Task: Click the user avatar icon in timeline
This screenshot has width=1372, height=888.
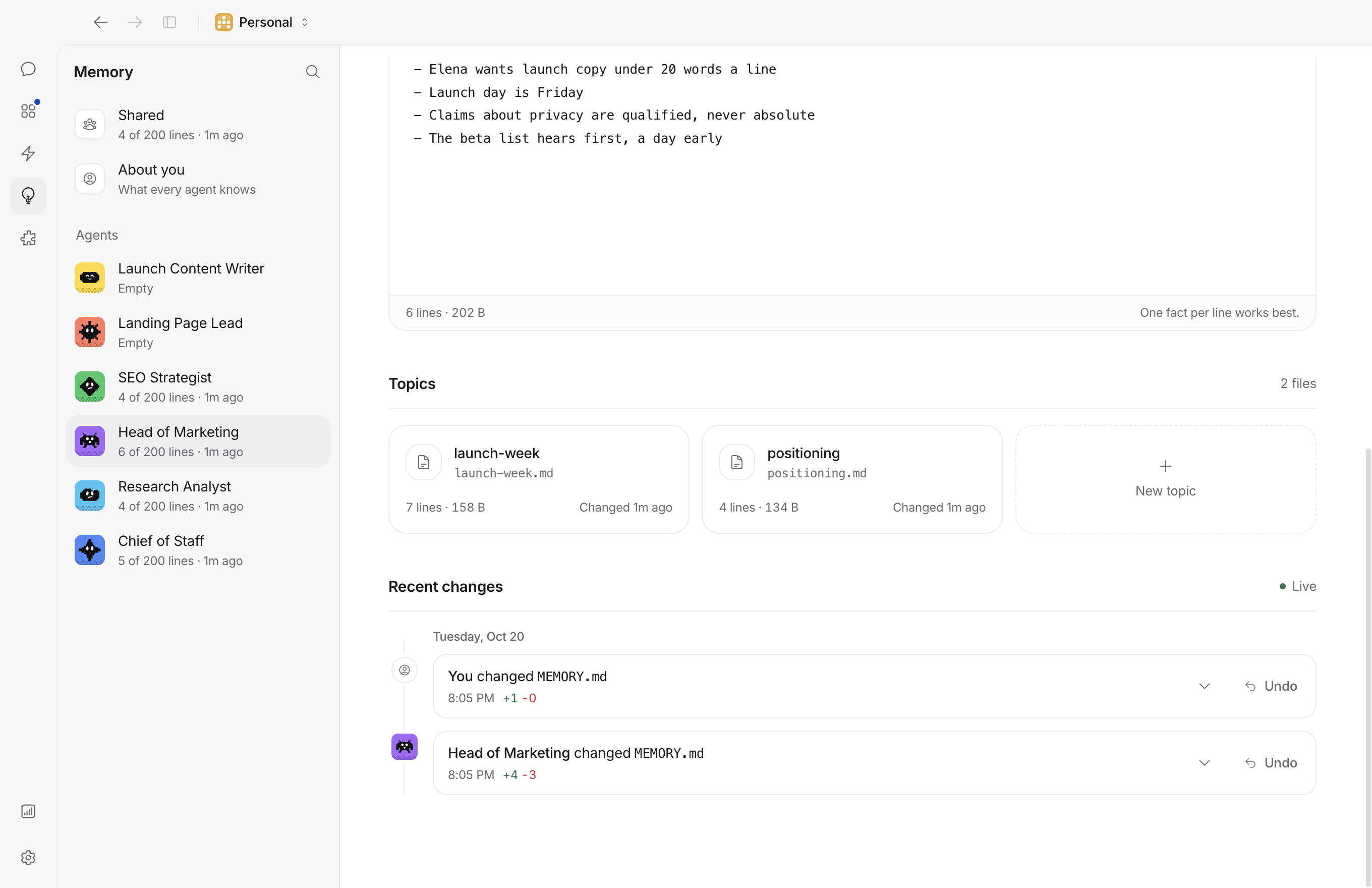Action: [x=405, y=670]
